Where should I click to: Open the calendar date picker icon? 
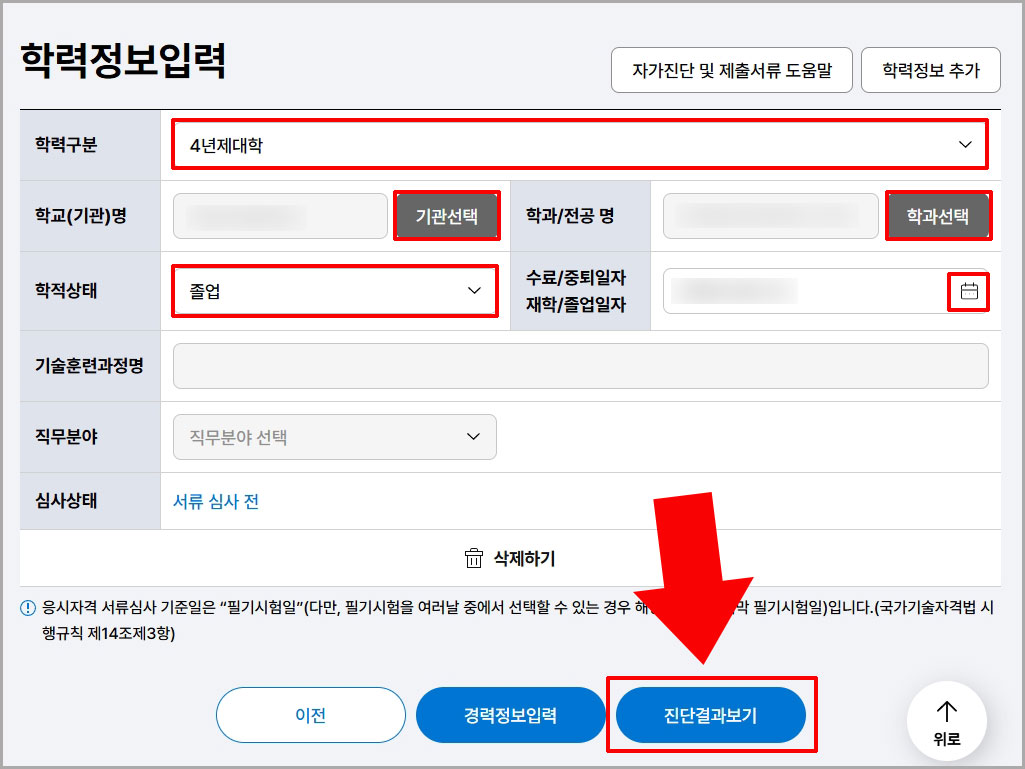[968, 291]
